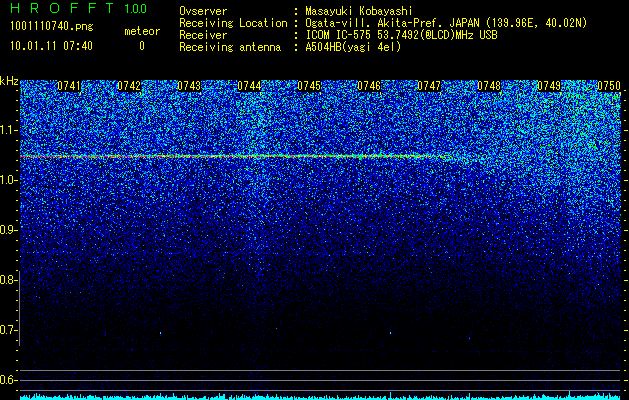Click the observer name Masayuki Kobayashi
629x400 pixels.
(x=359, y=11)
